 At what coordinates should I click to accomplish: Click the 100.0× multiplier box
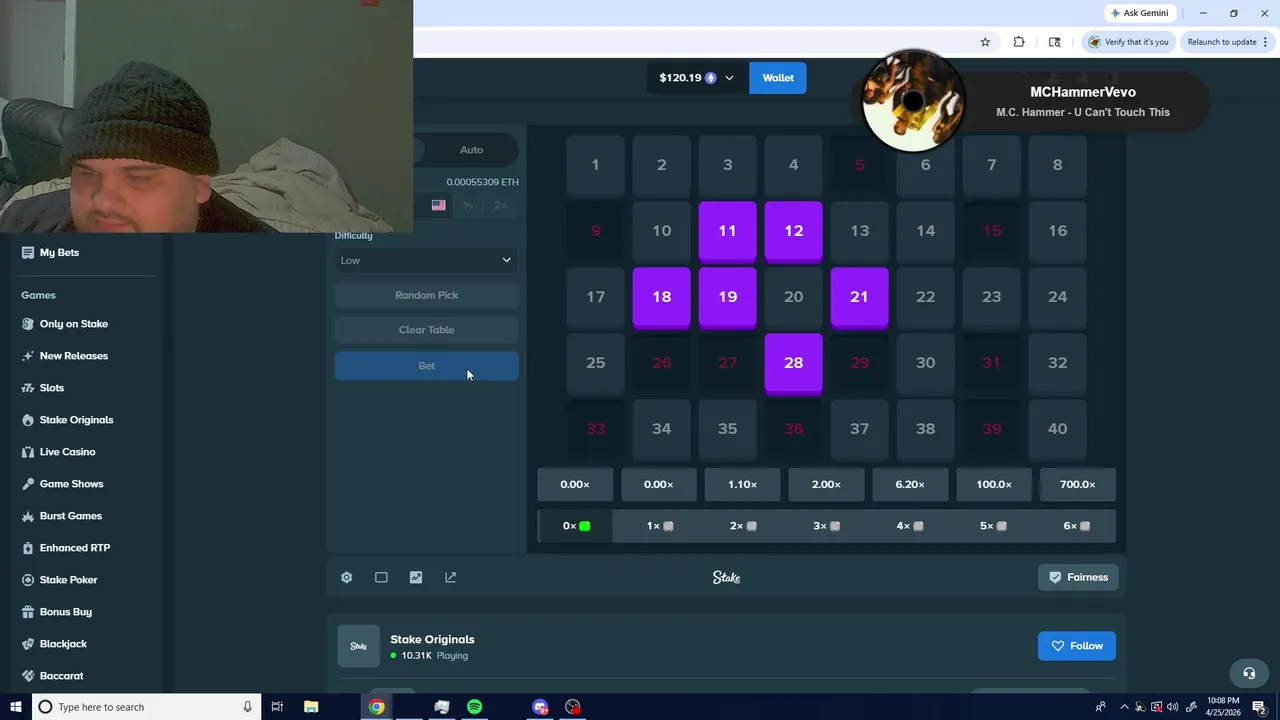click(994, 484)
